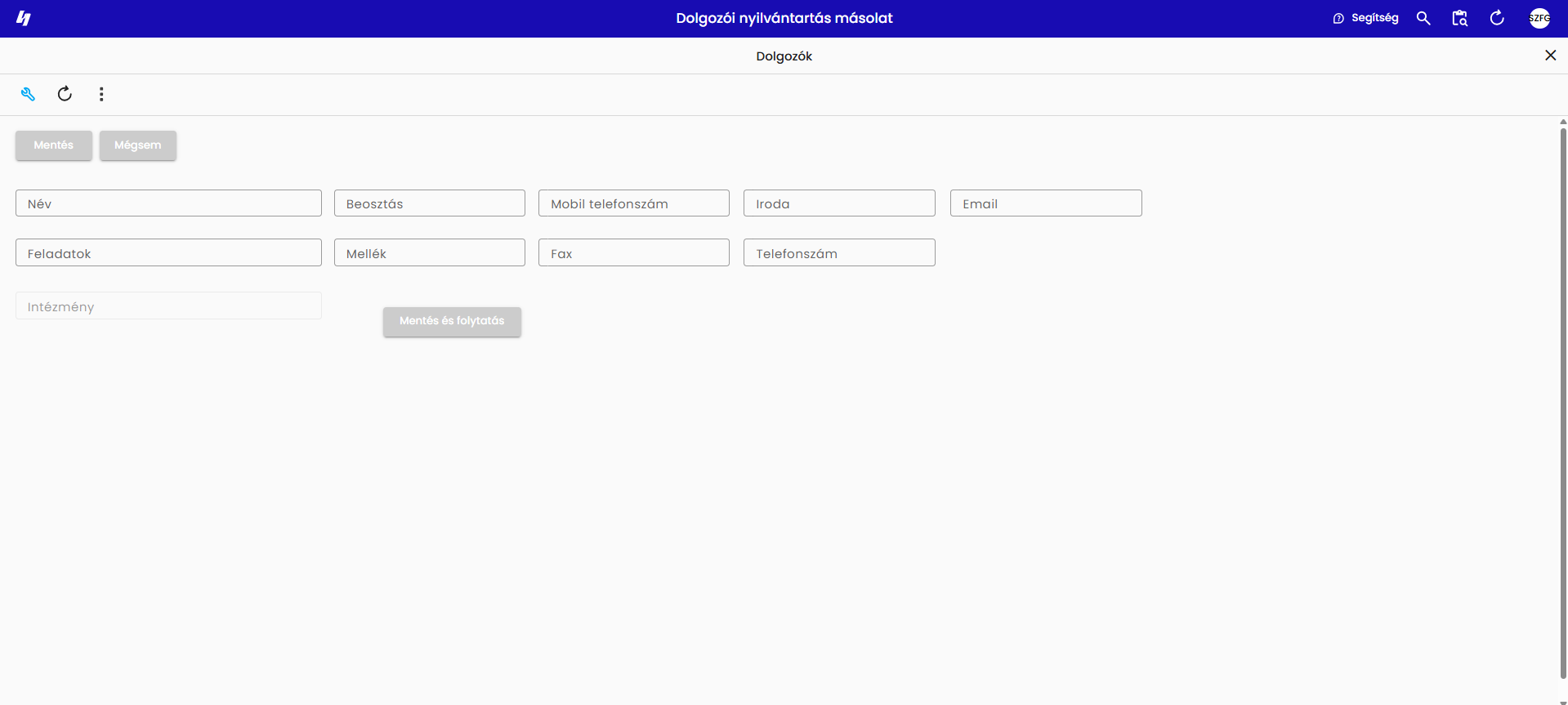Click the Mégsem button
The image size is (1568, 705).
(138, 145)
